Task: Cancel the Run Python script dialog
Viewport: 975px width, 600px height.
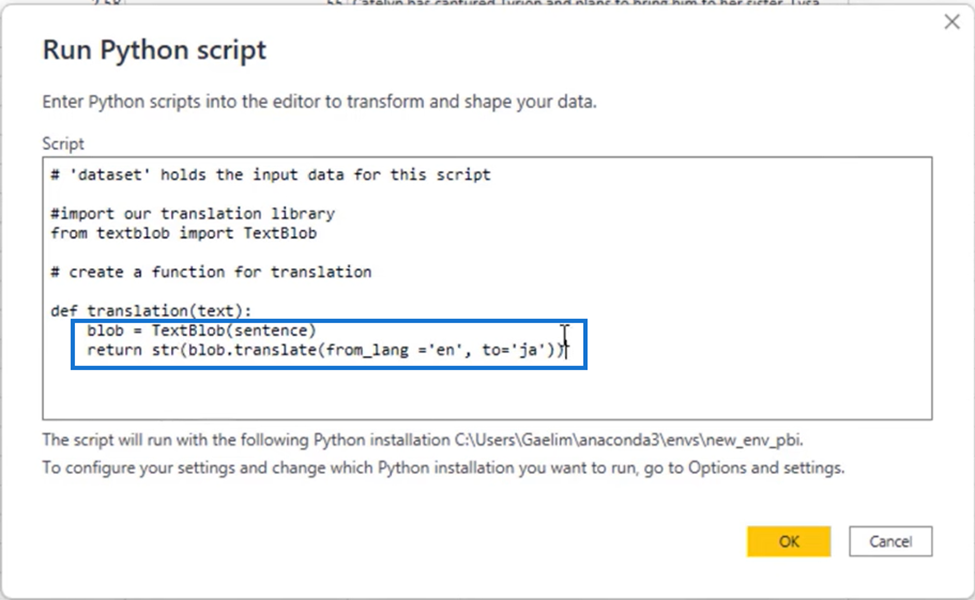Action: [x=890, y=541]
